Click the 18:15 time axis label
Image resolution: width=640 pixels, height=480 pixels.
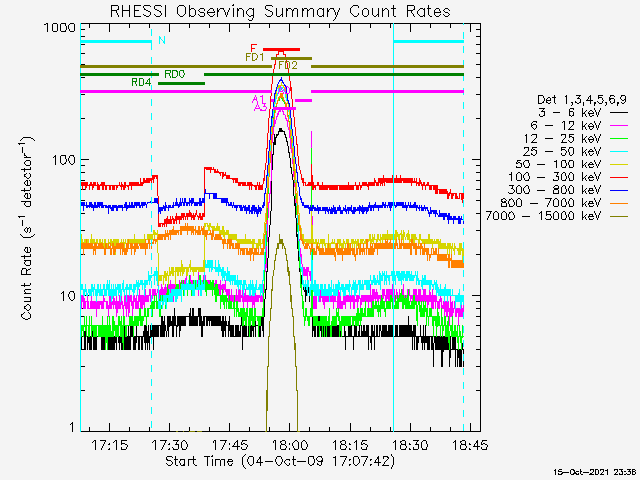[350, 444]
